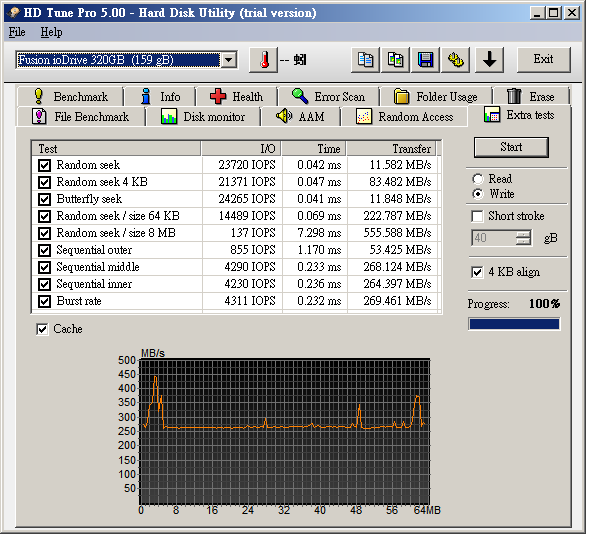Viewport: 614px width, 534px height.
Task: Start the extra tests
Action: (x=511, y=147)
